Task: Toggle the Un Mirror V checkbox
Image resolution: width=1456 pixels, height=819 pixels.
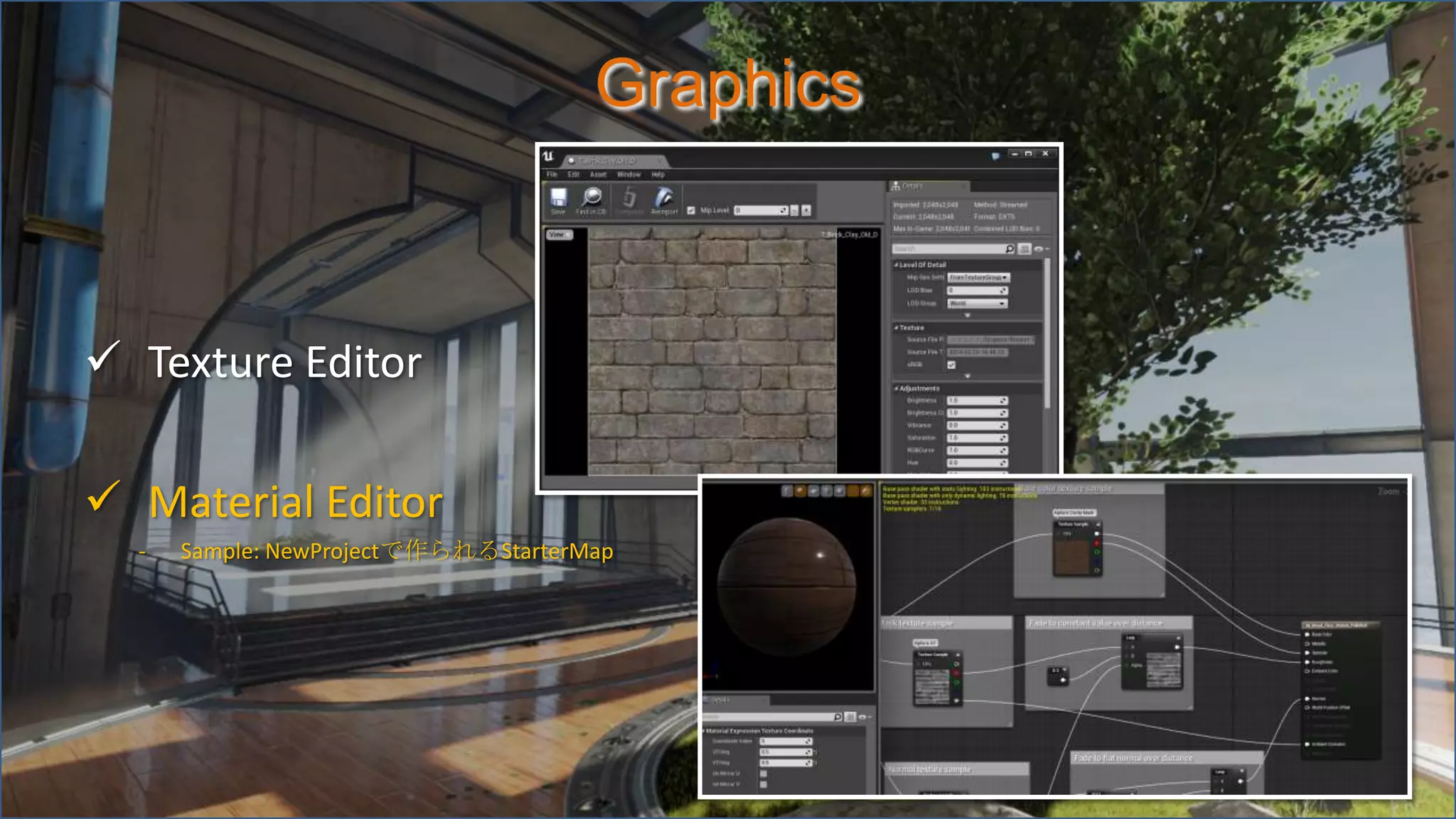Action: click(x=764, y=784)
